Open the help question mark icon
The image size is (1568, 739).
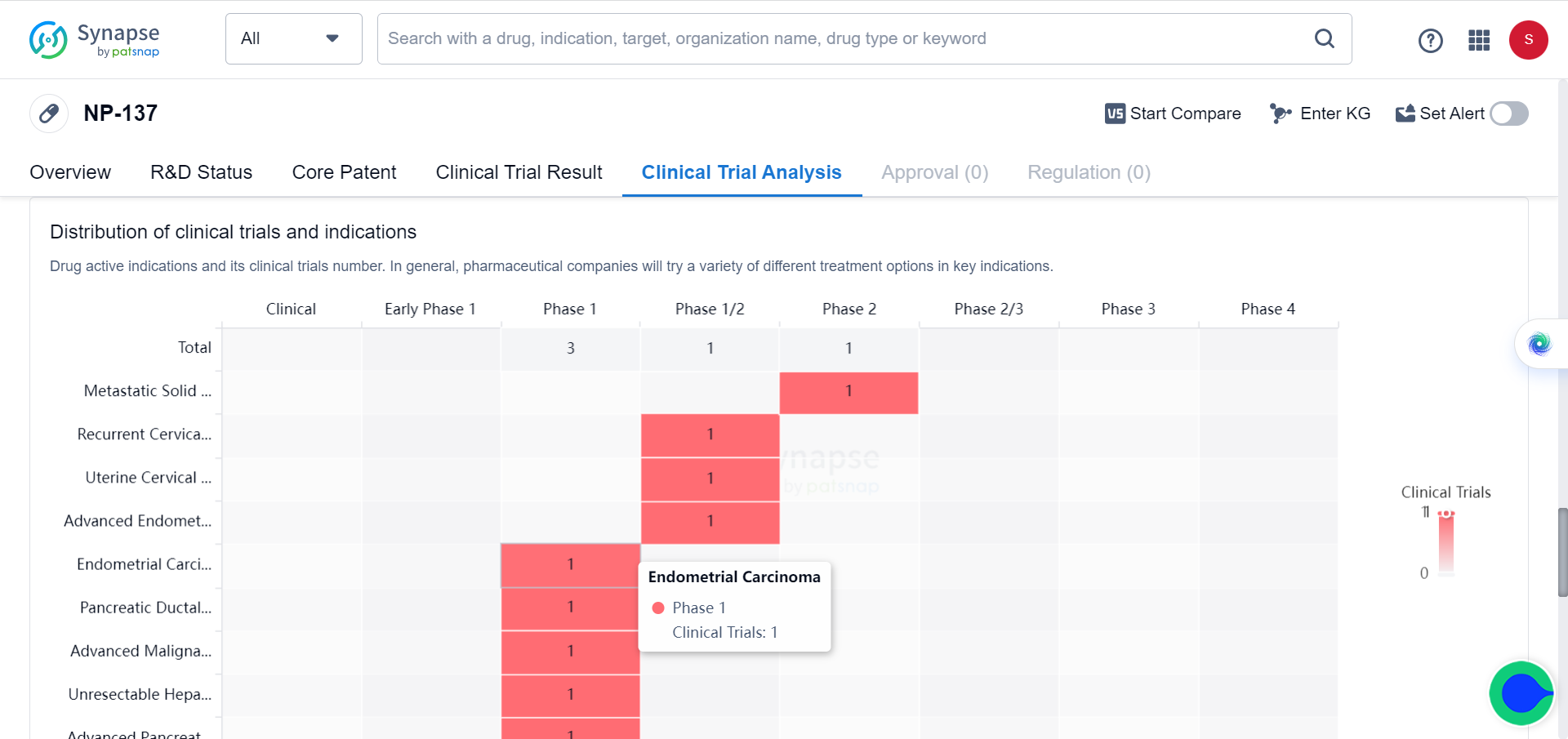click(x=1430, y=40)
